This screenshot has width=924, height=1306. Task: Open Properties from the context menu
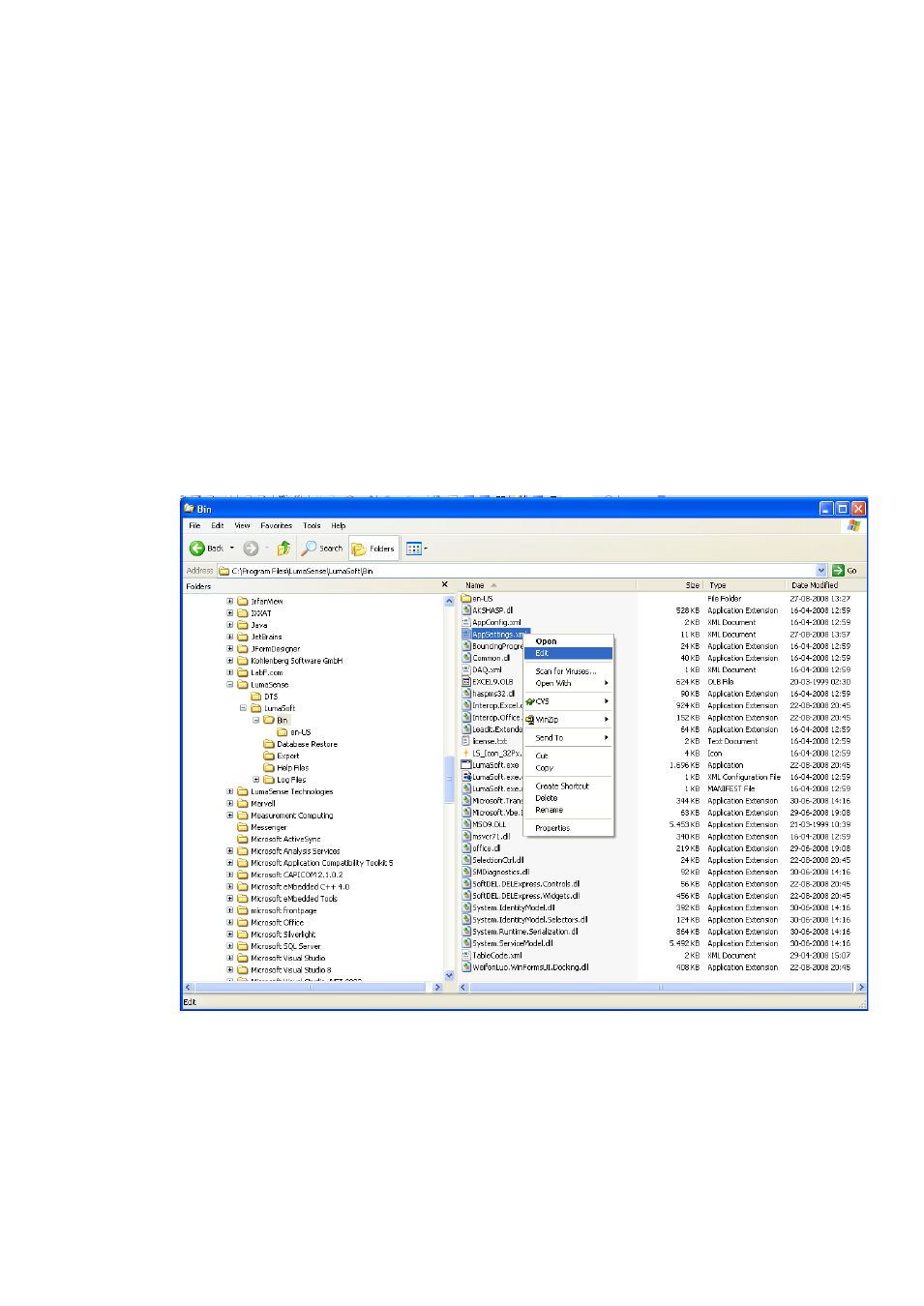tap(569, 828)
